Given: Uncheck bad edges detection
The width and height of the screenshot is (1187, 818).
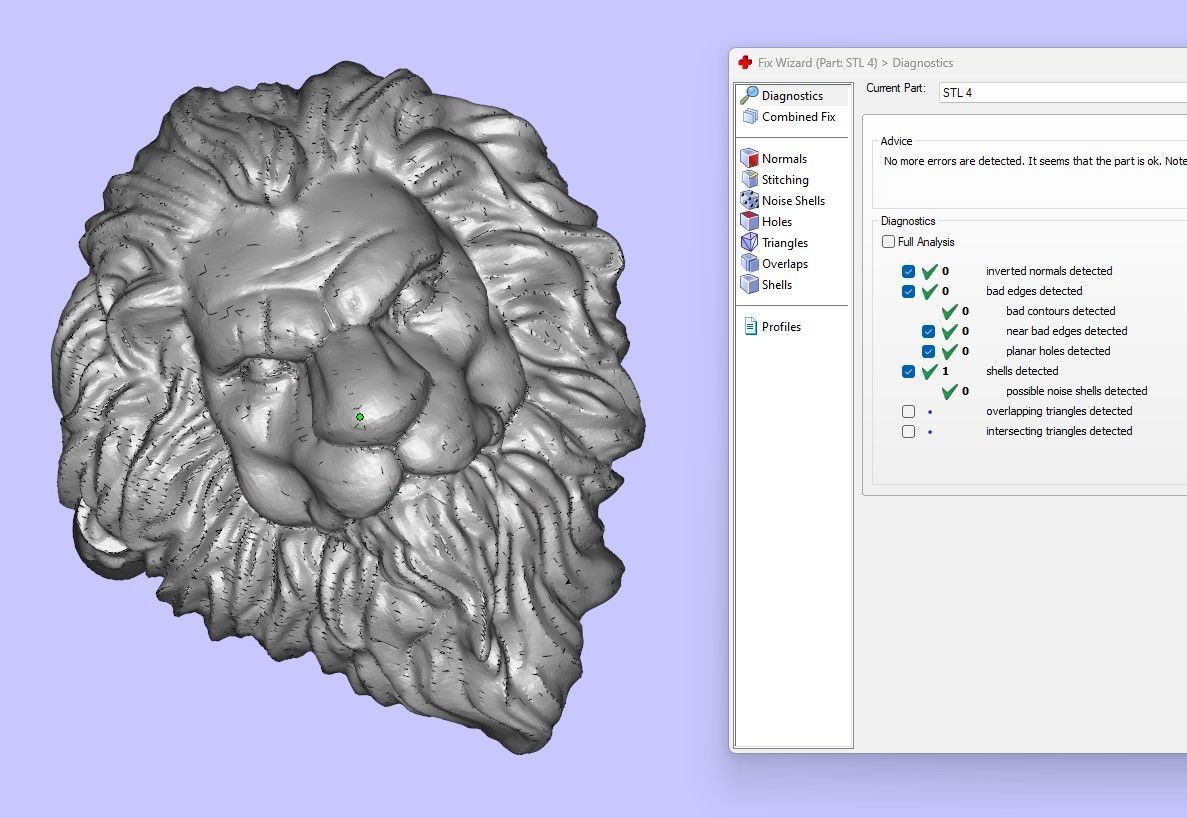Looking at the screenshot, I should [x=908, y=291].
